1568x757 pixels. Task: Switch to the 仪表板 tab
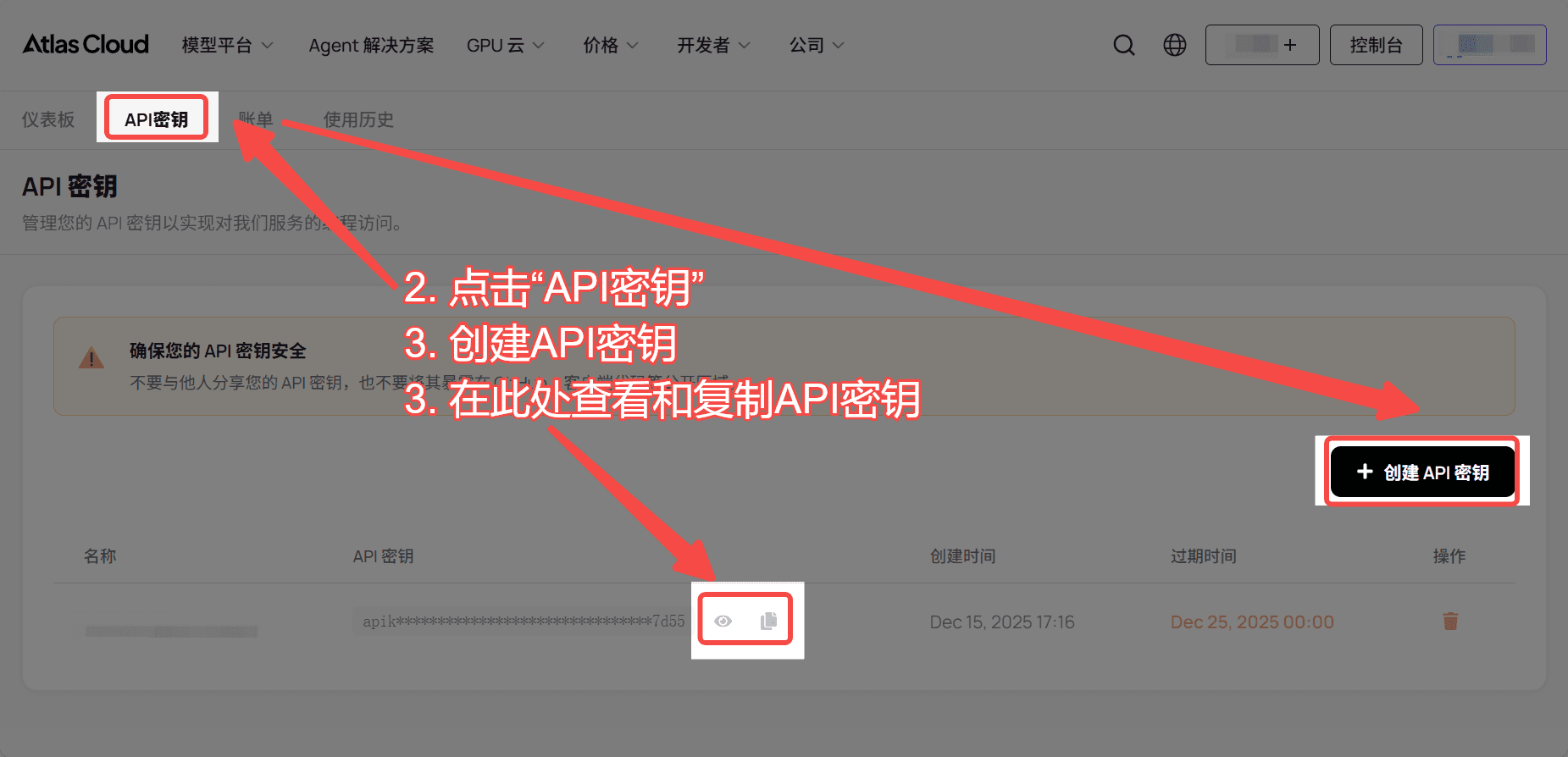tap(48, 119)
